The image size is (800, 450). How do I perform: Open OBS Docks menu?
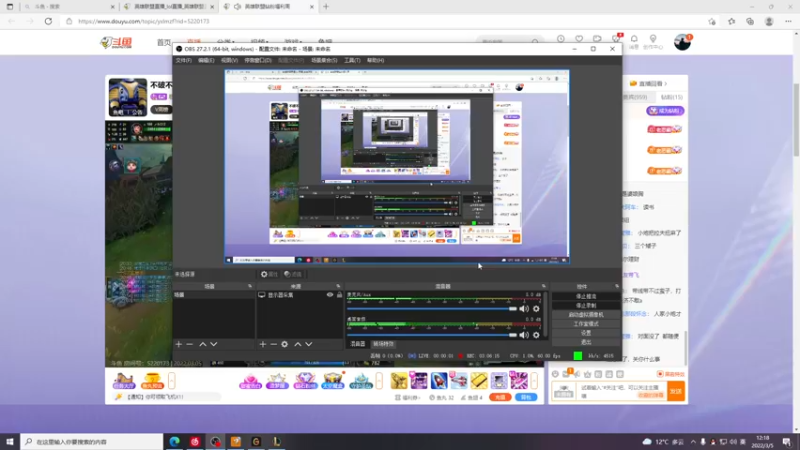coord(258,60)
